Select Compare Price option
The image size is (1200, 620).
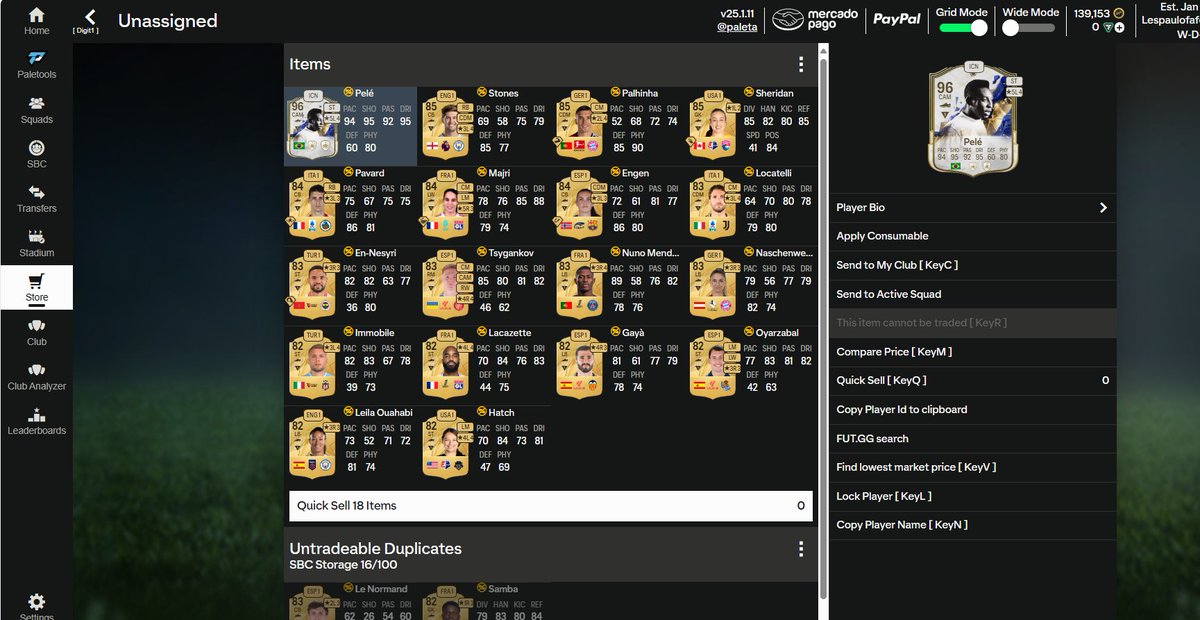pyautogui.click(x=972, y=352)
